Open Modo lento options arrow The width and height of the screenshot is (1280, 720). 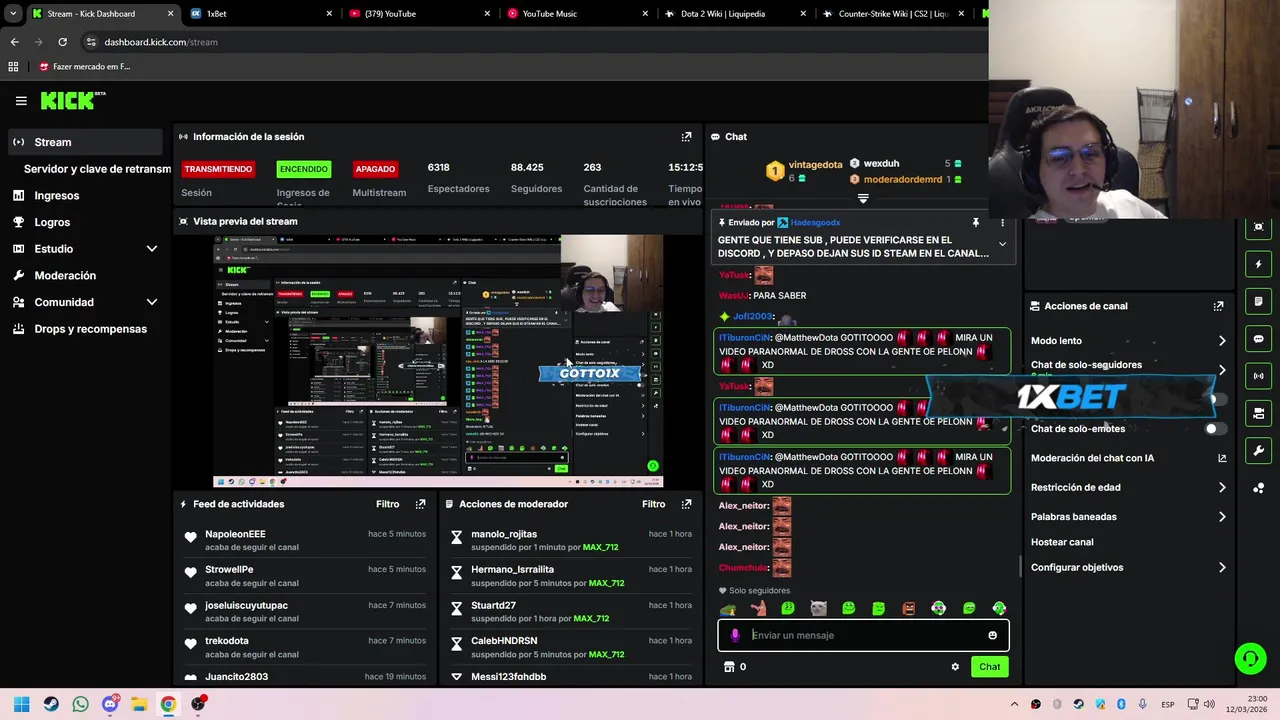[x=1222, y=341]
